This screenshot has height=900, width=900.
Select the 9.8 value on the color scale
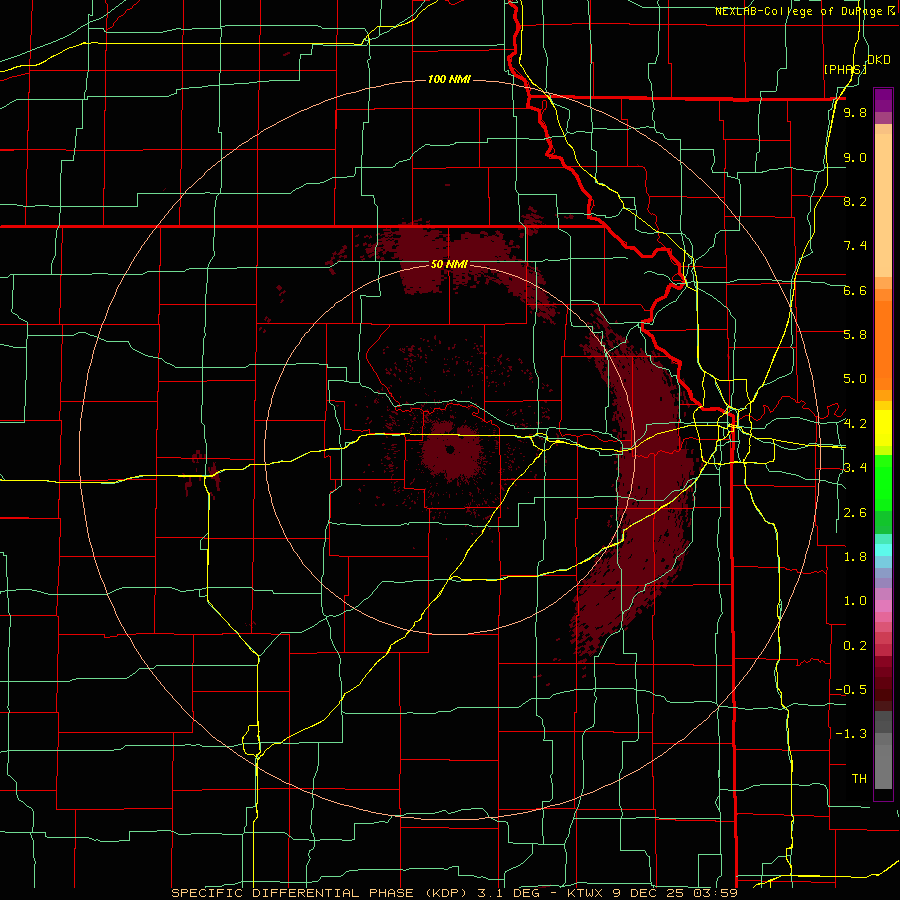[x=855, y=113]
